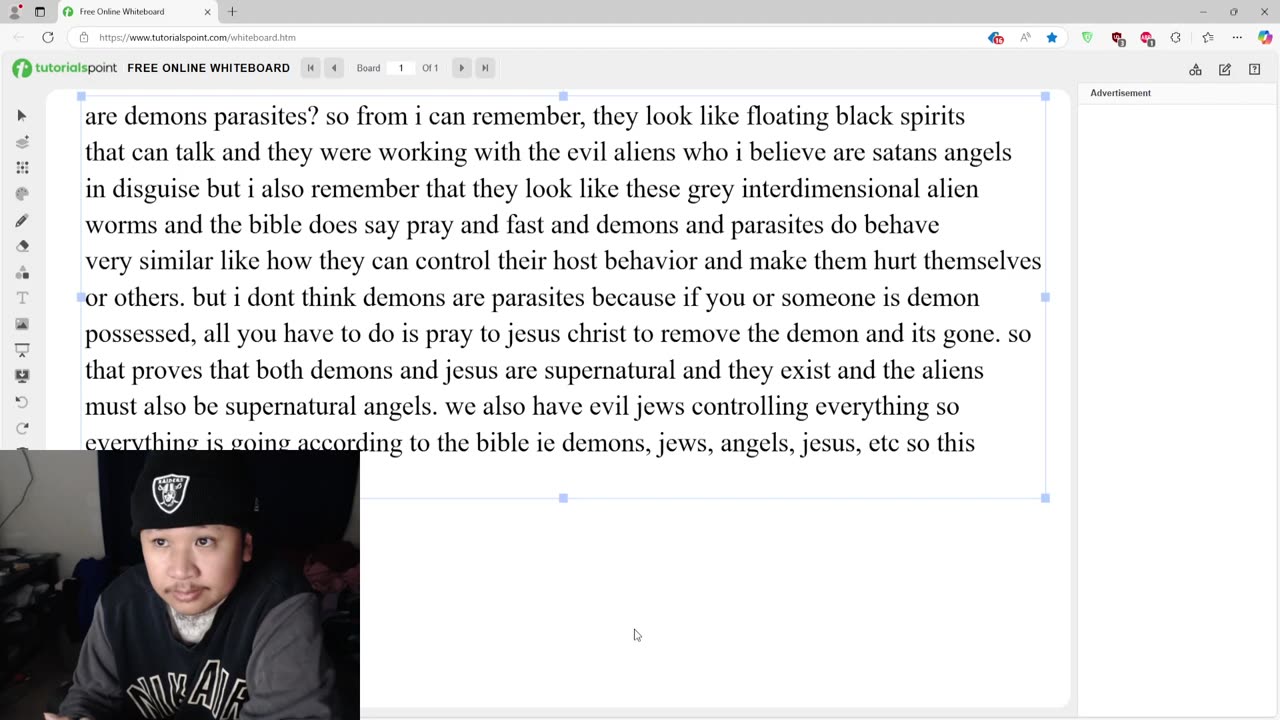Screen dimensions: 1280x720
Task: Close the Free Online Whiteboard tab
Action: click(x=207, y=12)
